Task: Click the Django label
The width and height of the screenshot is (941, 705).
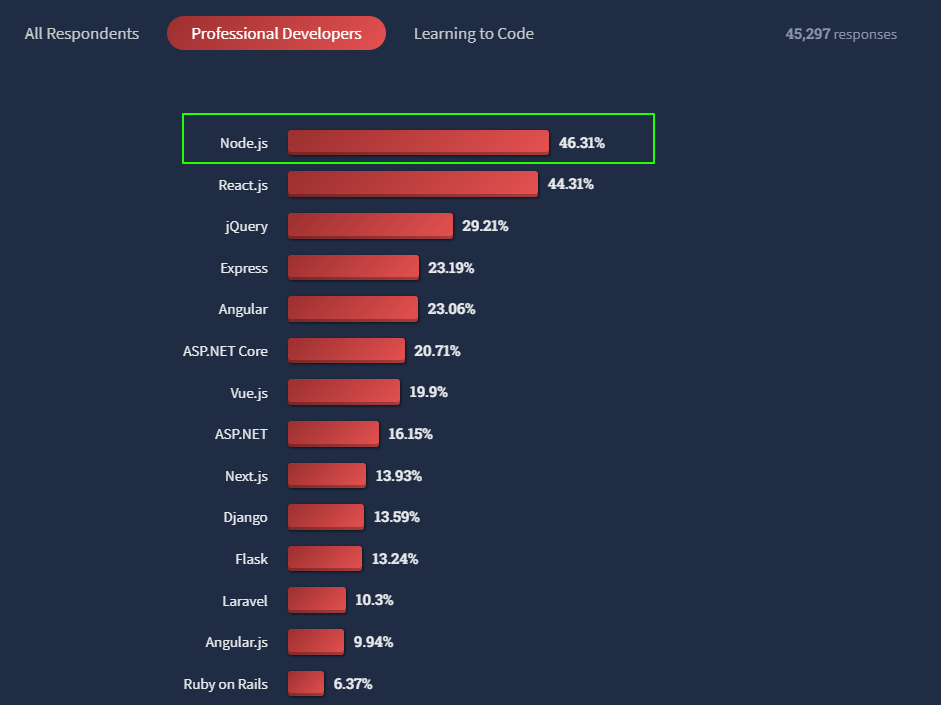Action: pyautogui.click(x=247, y=517)
